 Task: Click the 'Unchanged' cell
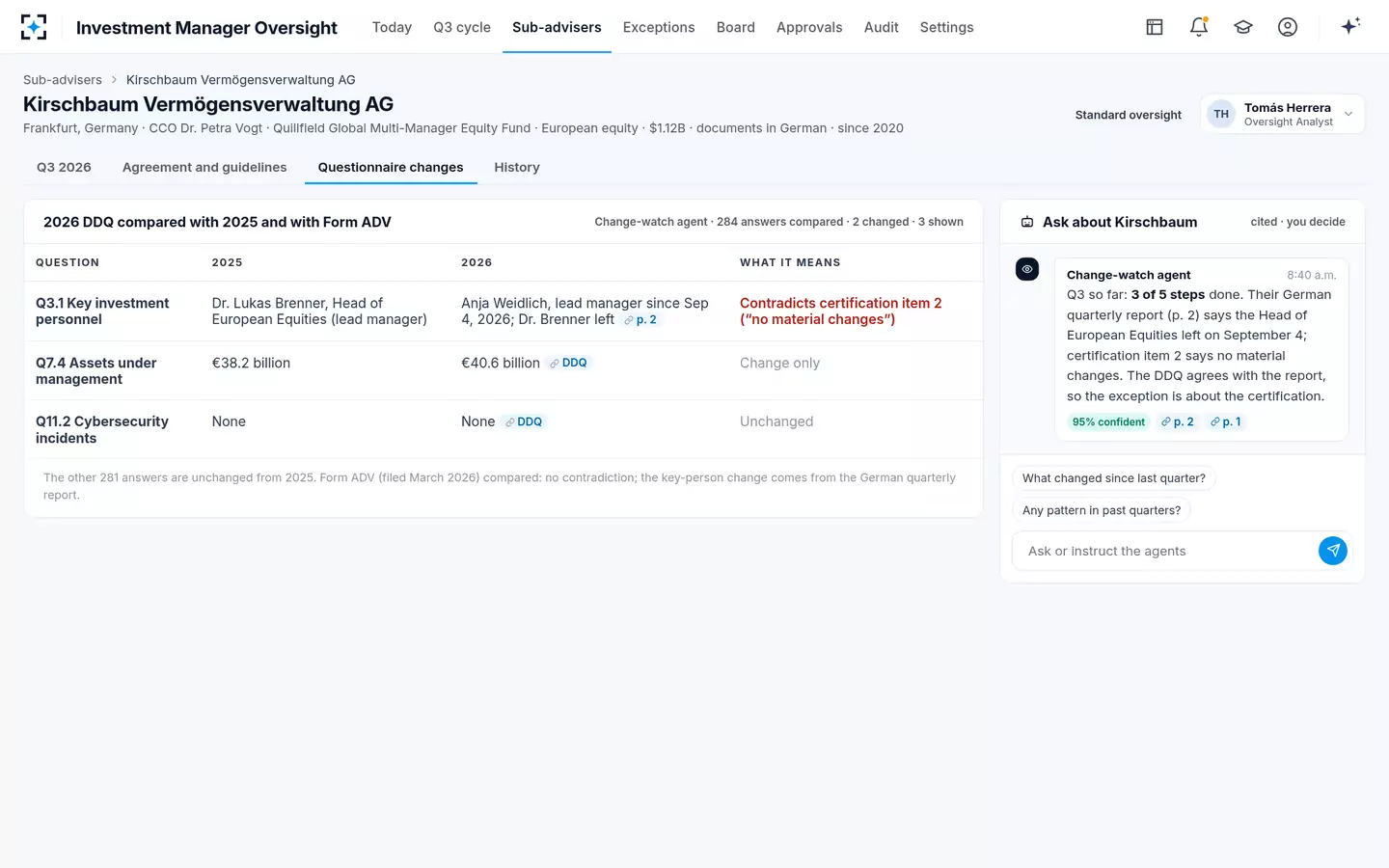(776, 422)
